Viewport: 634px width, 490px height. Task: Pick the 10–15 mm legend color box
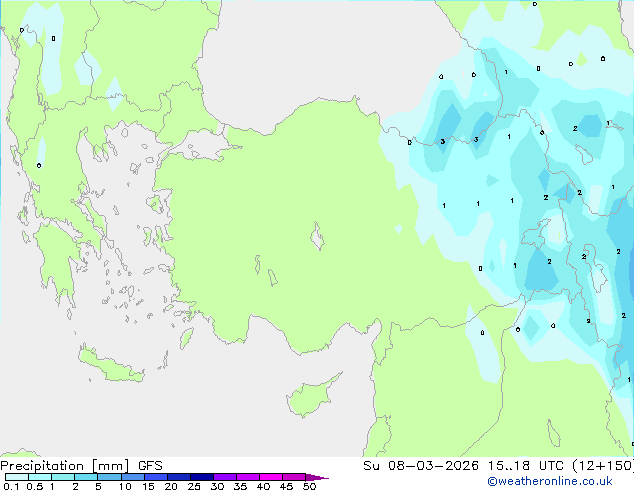[x=132, y=477]
